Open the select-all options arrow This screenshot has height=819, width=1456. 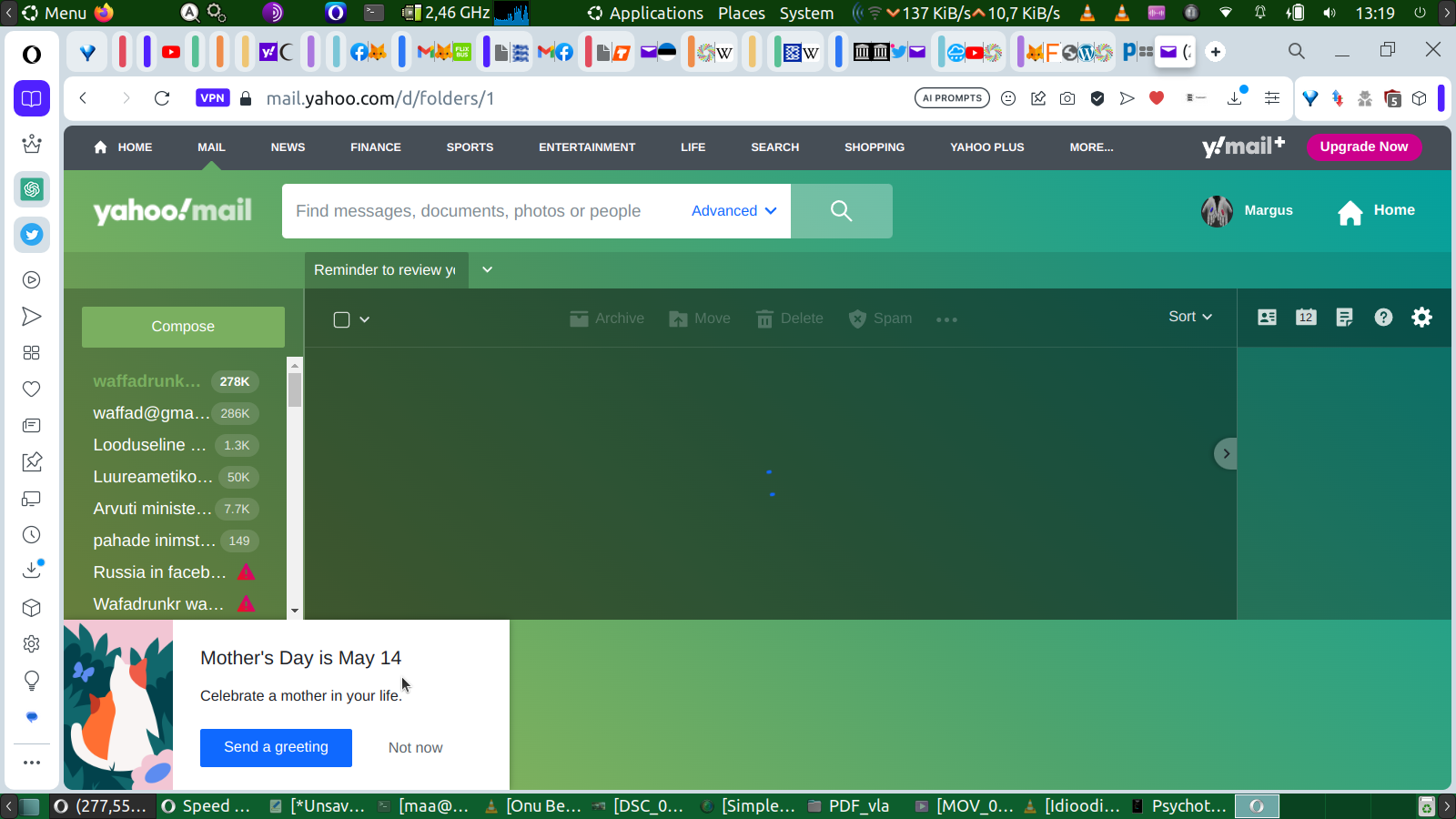pyautogui.click(x=365, y=319)
